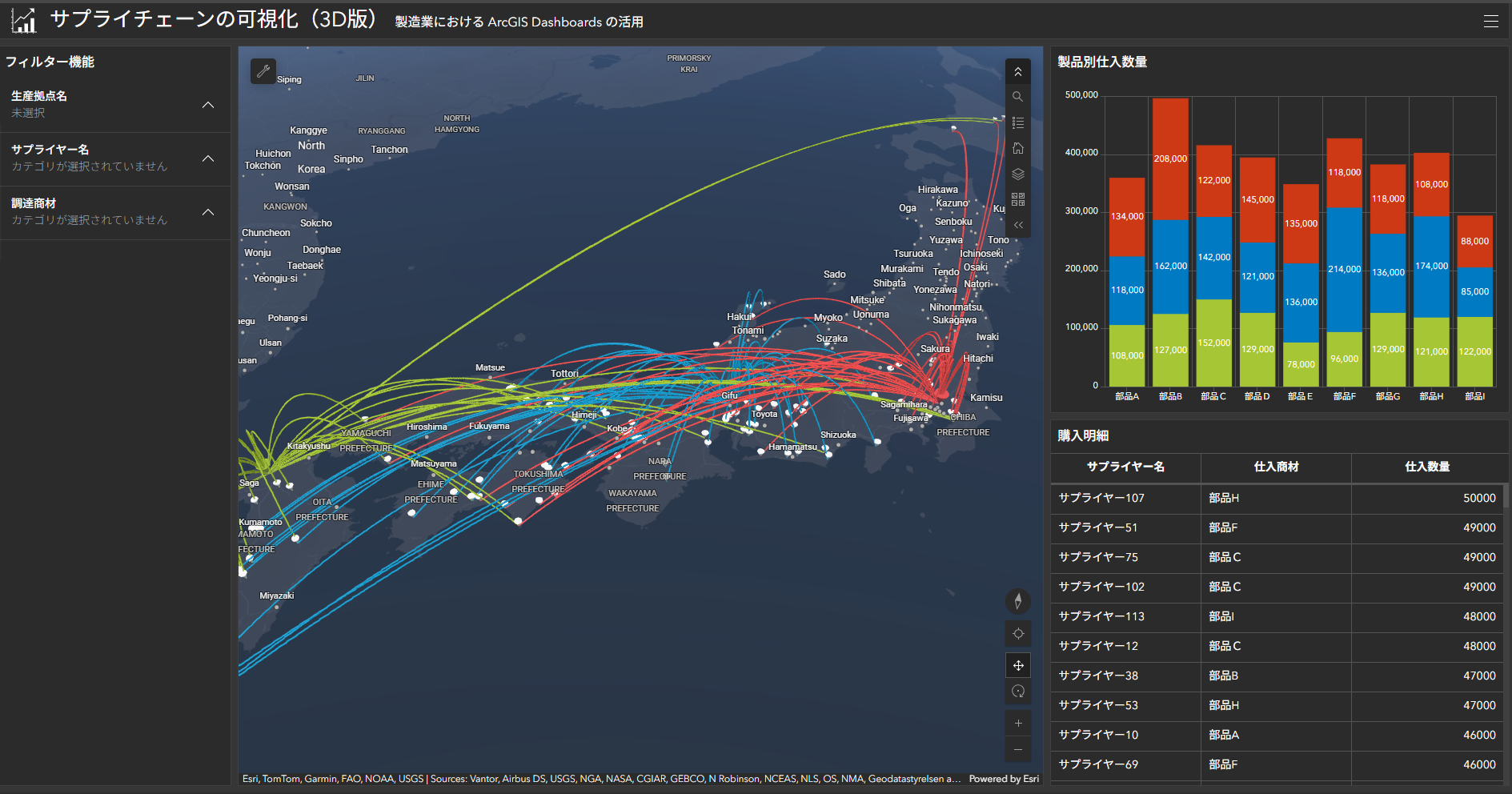
Task: Open the basemap gallery
Action: click(x=1017, y=199)
